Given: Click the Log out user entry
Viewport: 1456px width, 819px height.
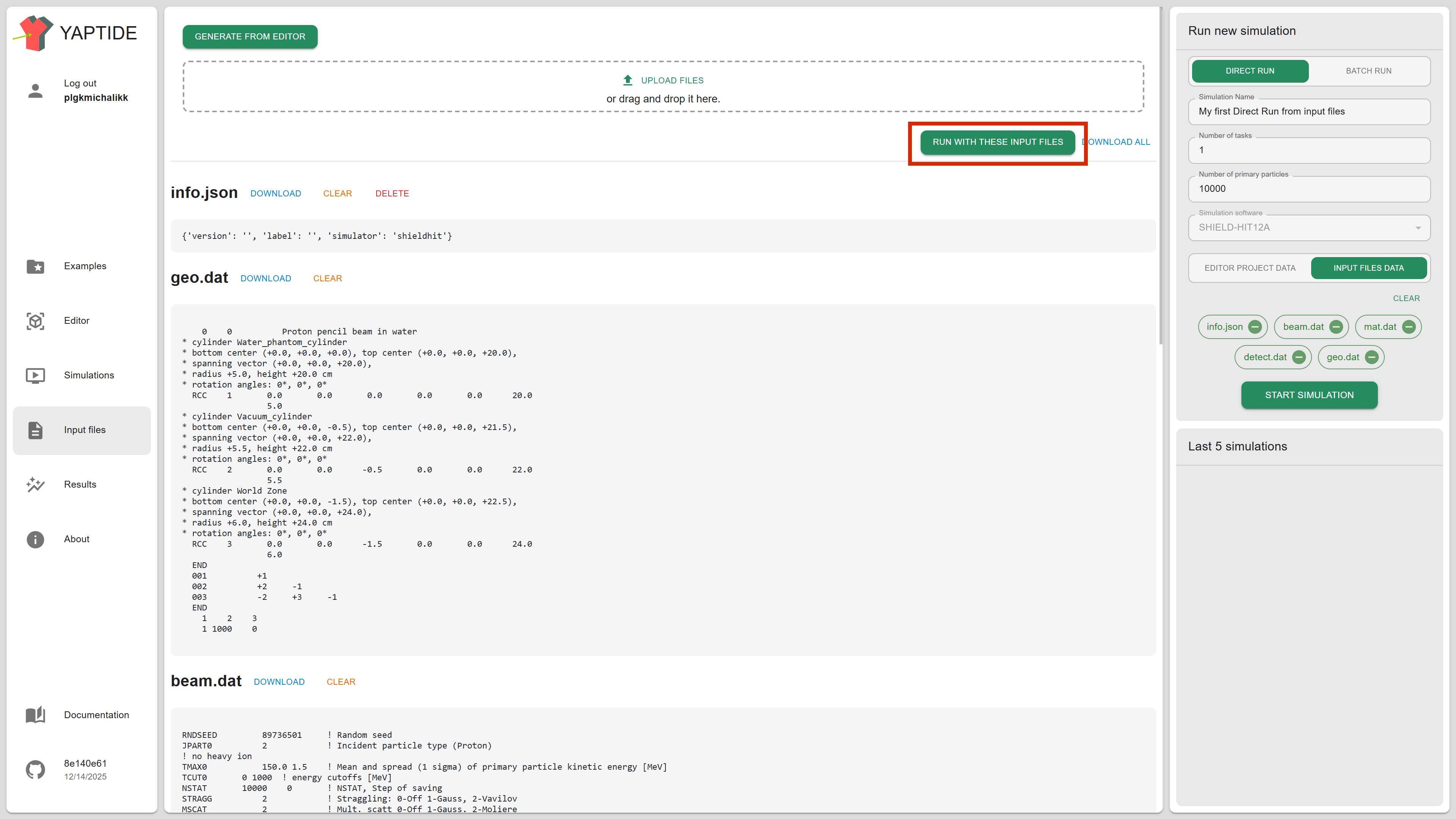Looking at the screenshot, I should (x=80, y=83).
